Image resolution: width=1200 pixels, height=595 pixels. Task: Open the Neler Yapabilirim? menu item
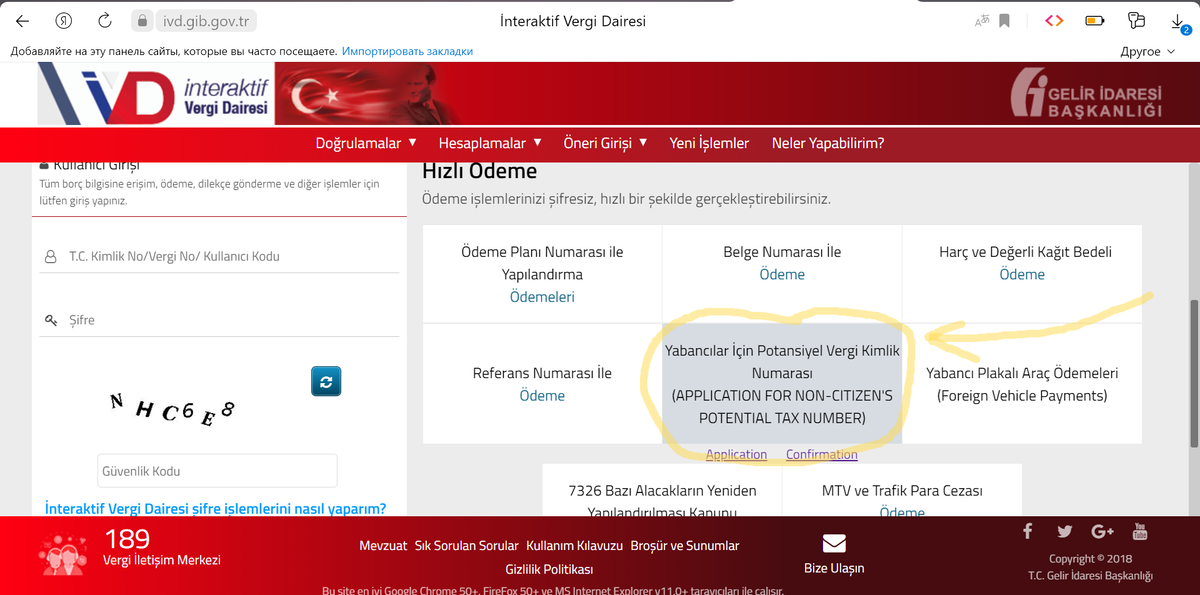(828, 143)
